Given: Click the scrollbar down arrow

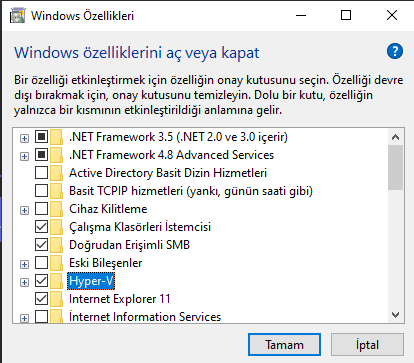Looking at the screenshot, I should pos(396,315).
